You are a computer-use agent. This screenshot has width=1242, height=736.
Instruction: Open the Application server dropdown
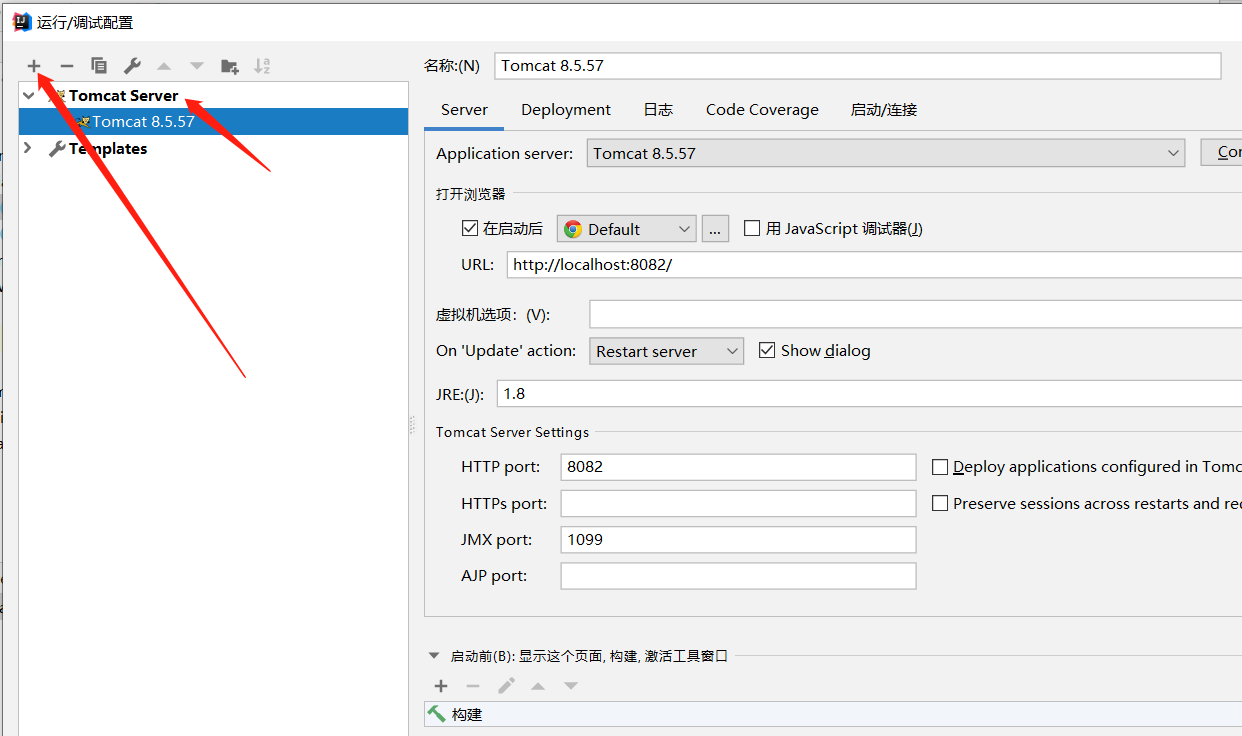(886, 153)
